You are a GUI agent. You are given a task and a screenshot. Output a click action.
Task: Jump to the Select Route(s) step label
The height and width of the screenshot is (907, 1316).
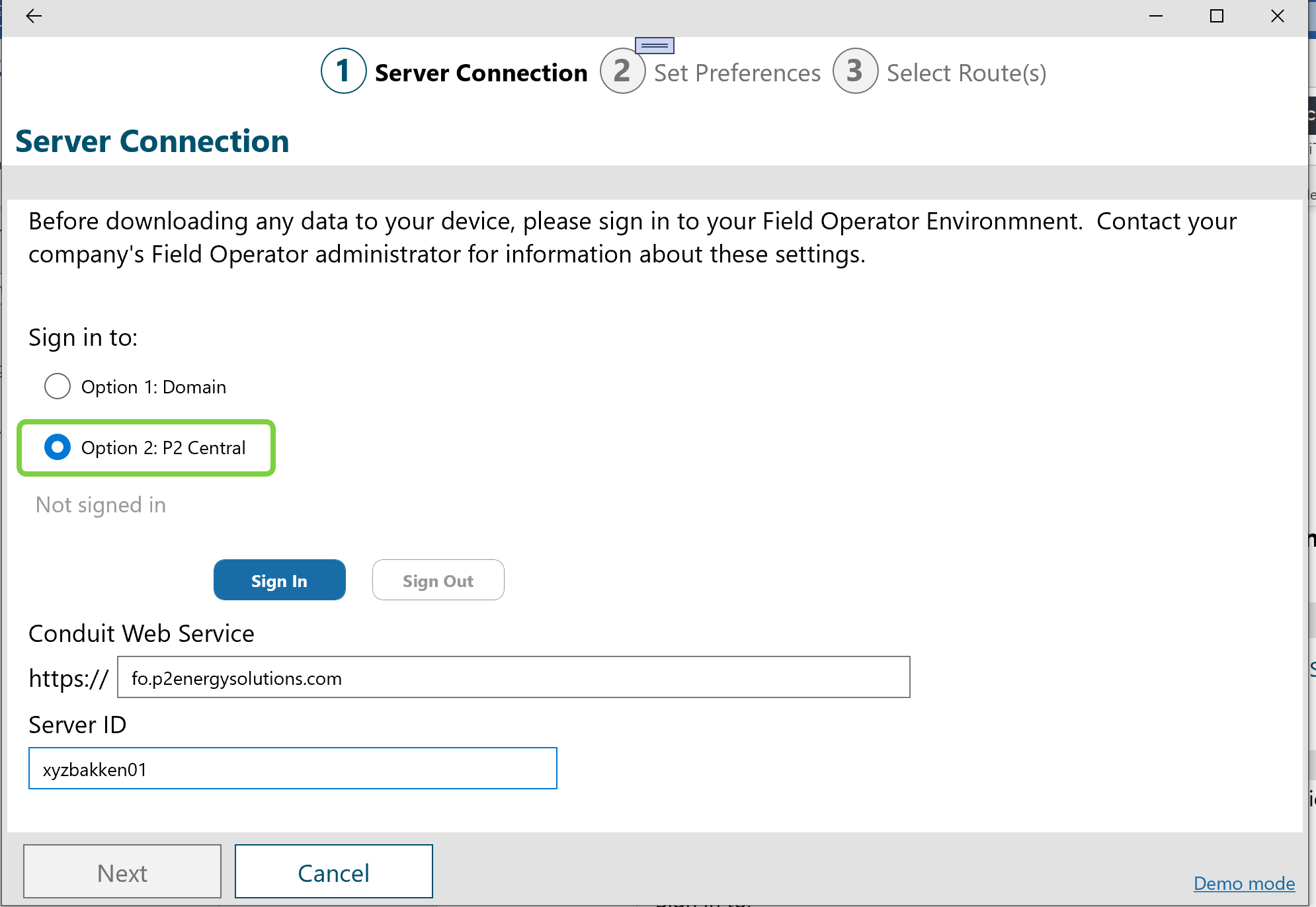pyautogui.click(x=966, y=73)
